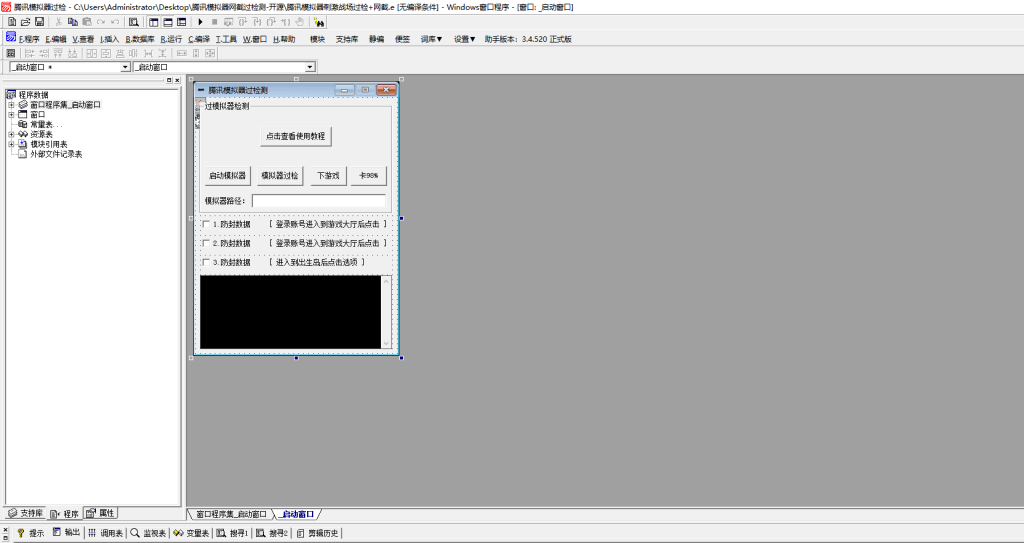Open the B.数据库 menu
Screen dimensions: 1024x543
pos(140,39)
